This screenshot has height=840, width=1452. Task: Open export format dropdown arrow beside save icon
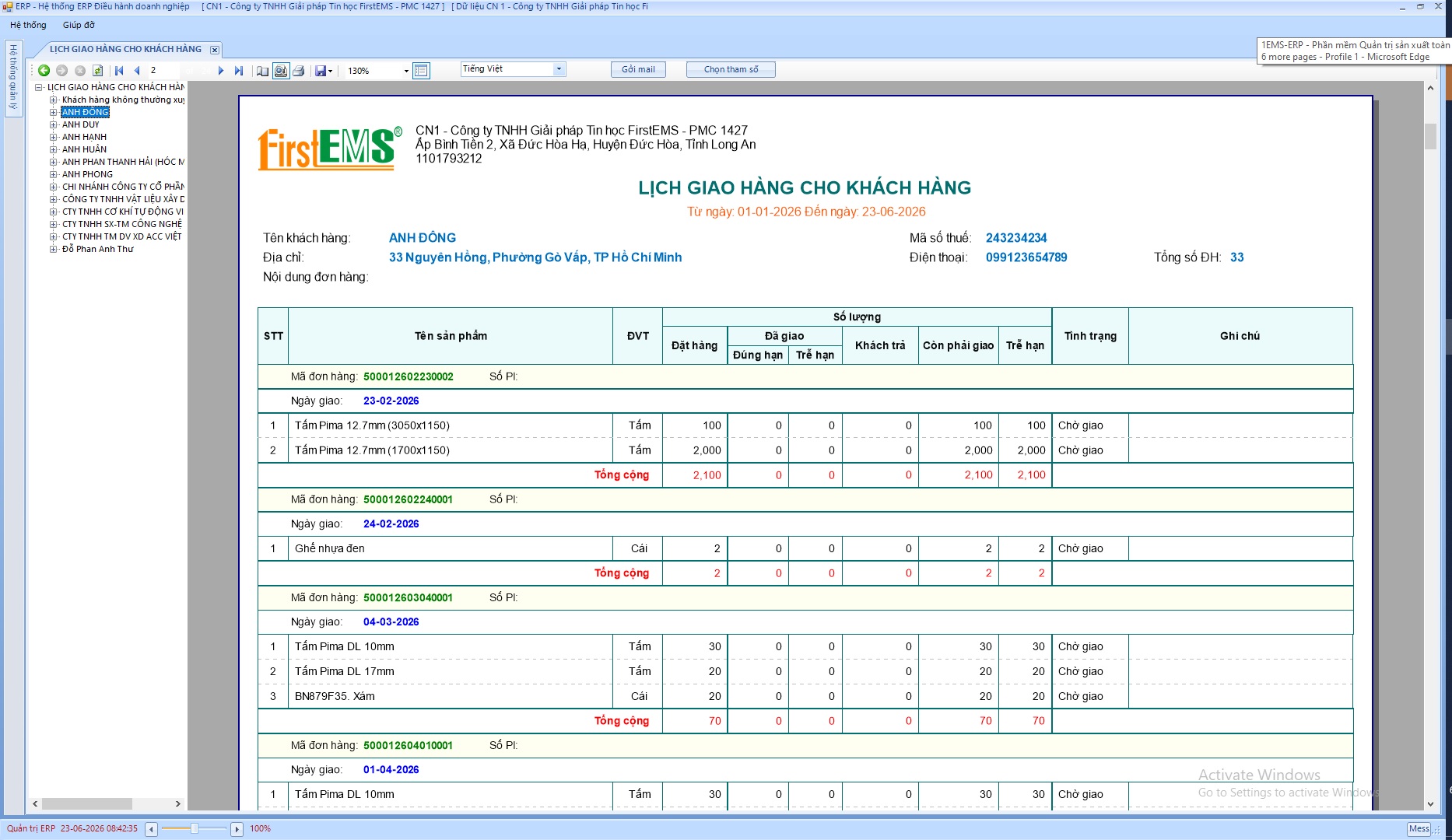coord(331,71)
